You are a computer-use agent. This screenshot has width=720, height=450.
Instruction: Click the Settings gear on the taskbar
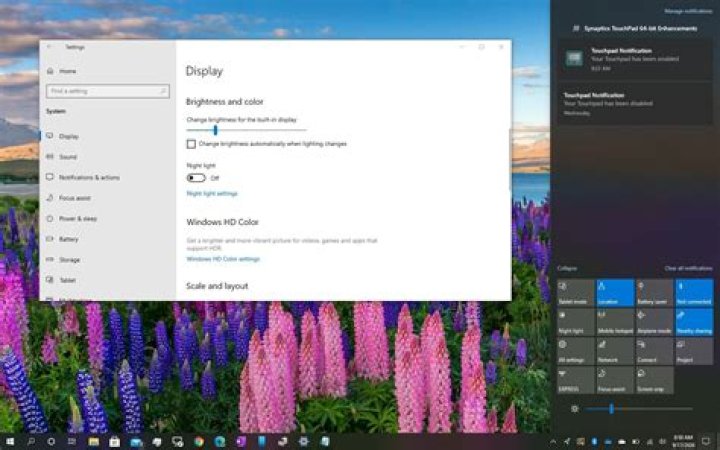tap(304, 441)
